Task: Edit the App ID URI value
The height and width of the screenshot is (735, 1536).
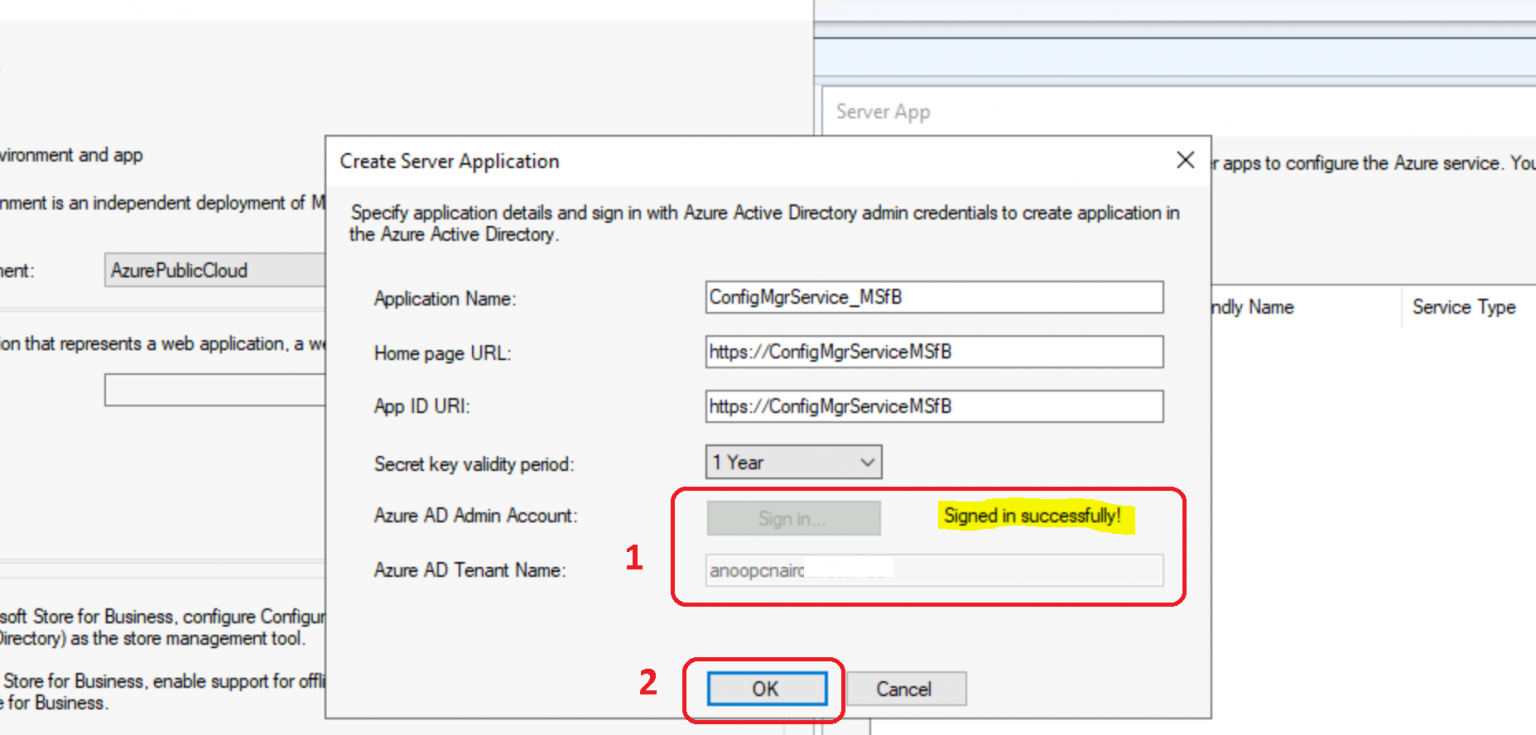Action: (x=933, y=406)
